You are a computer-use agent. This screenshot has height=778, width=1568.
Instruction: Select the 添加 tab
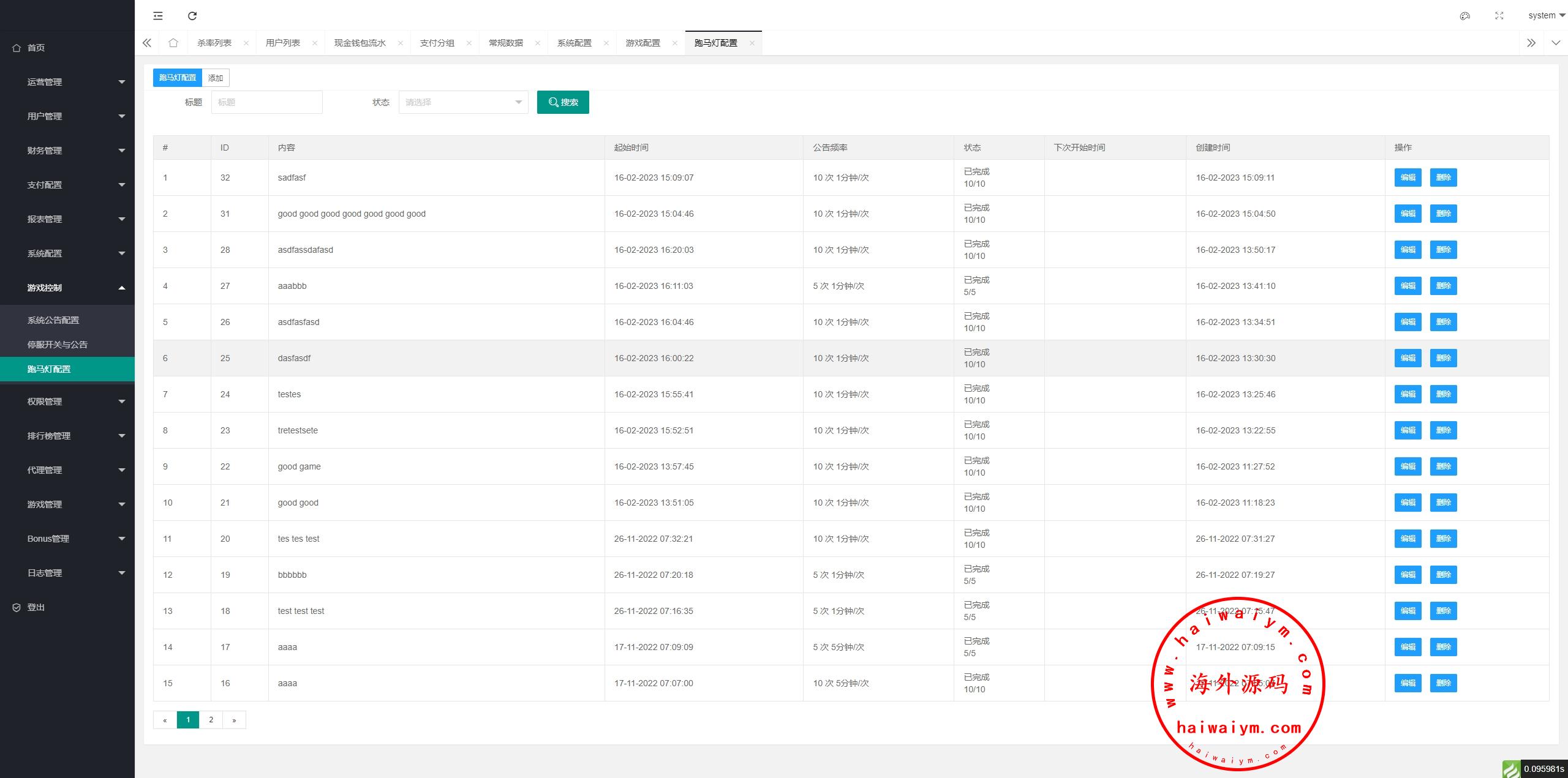tap(216, 78)
